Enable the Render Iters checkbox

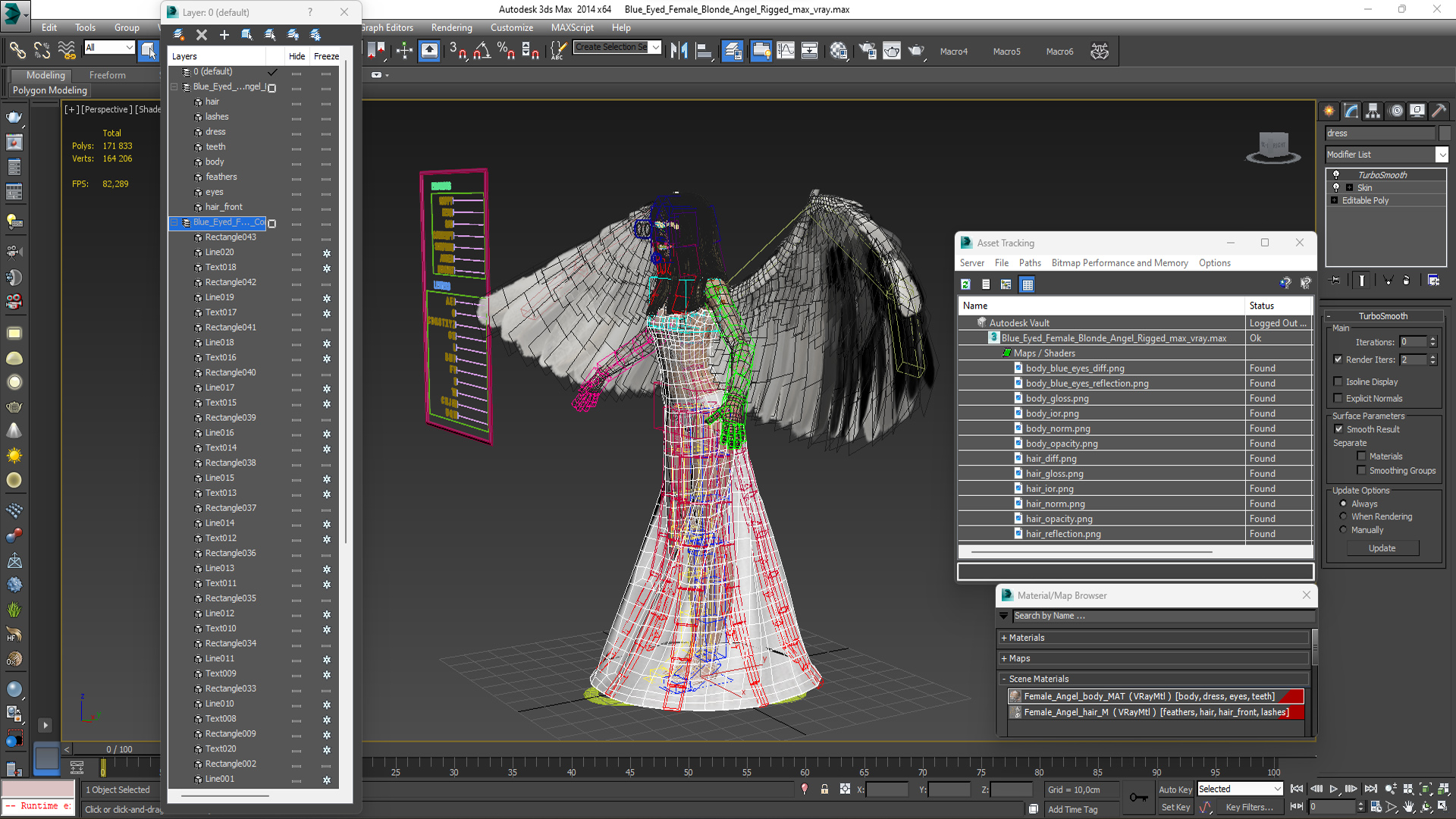tap(1338, 359)
